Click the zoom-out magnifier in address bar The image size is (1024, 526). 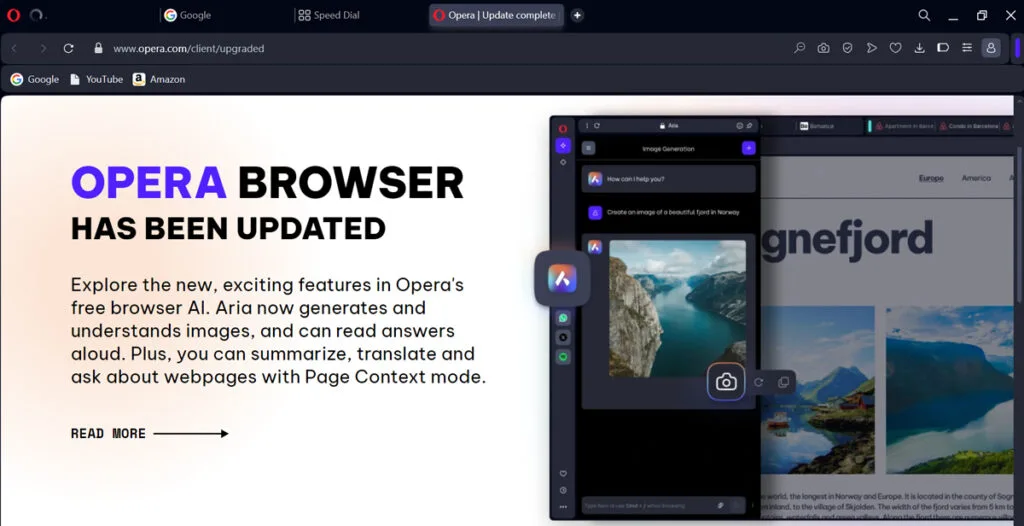799,48
